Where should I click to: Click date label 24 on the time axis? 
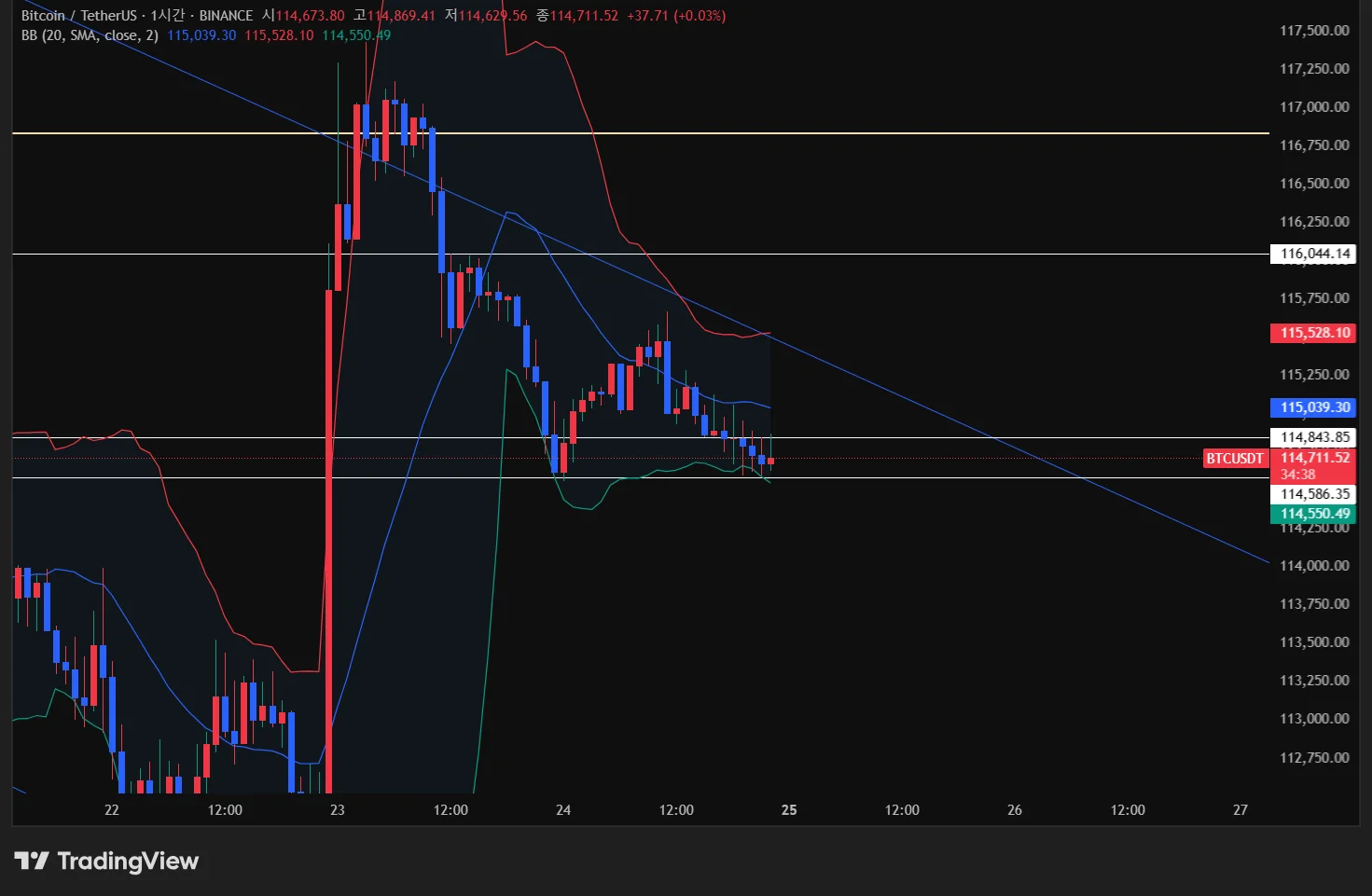563,810
